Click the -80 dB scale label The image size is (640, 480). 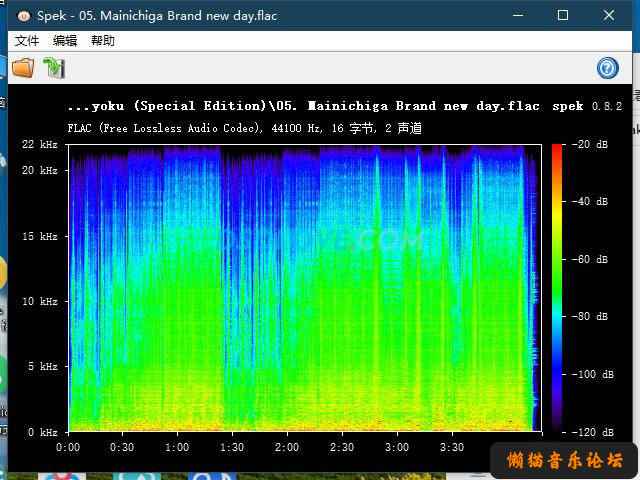(590, 317)
